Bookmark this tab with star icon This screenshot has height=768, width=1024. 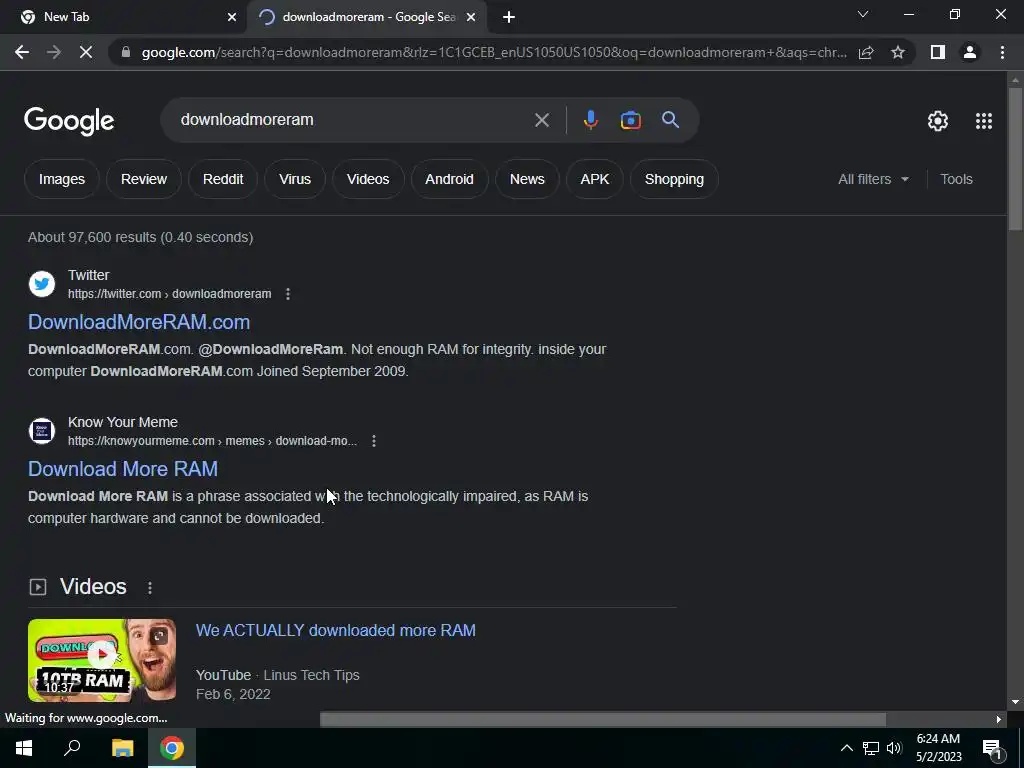[x=898, y=52]
